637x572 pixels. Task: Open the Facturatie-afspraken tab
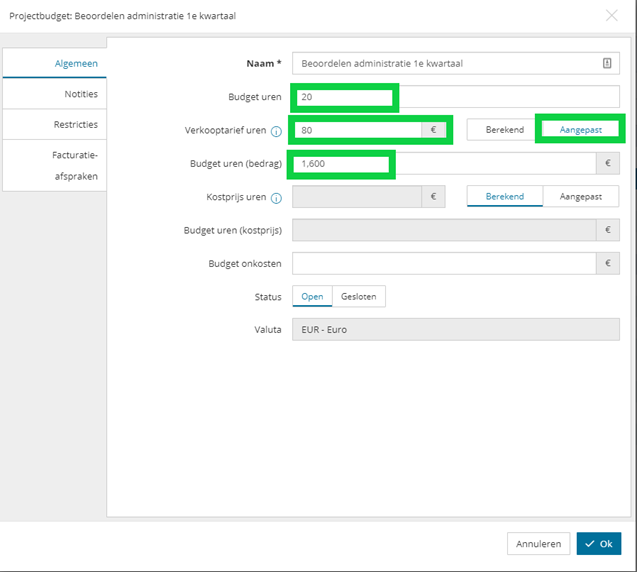54,165
